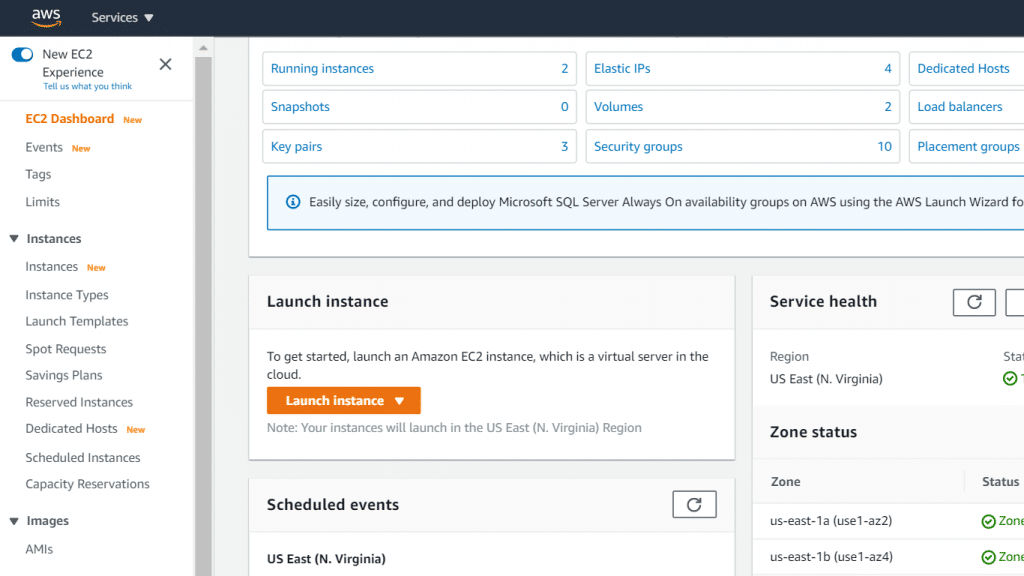
Task: Refresh the Service health panel
Action: point(974,302)
